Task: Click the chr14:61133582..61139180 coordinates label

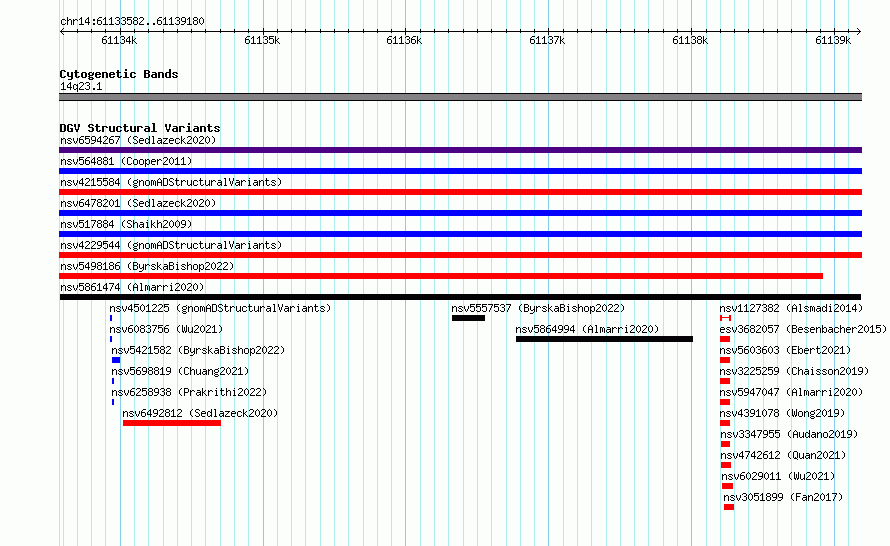Action: pos(132,21)
